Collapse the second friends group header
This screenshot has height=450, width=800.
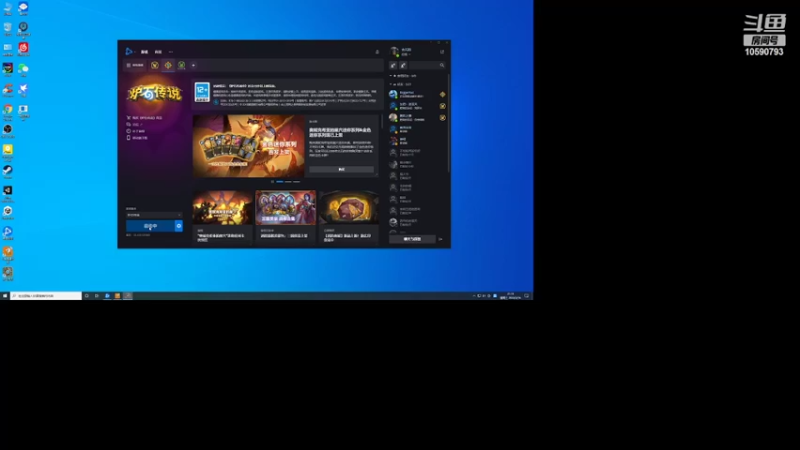[401, 85]
